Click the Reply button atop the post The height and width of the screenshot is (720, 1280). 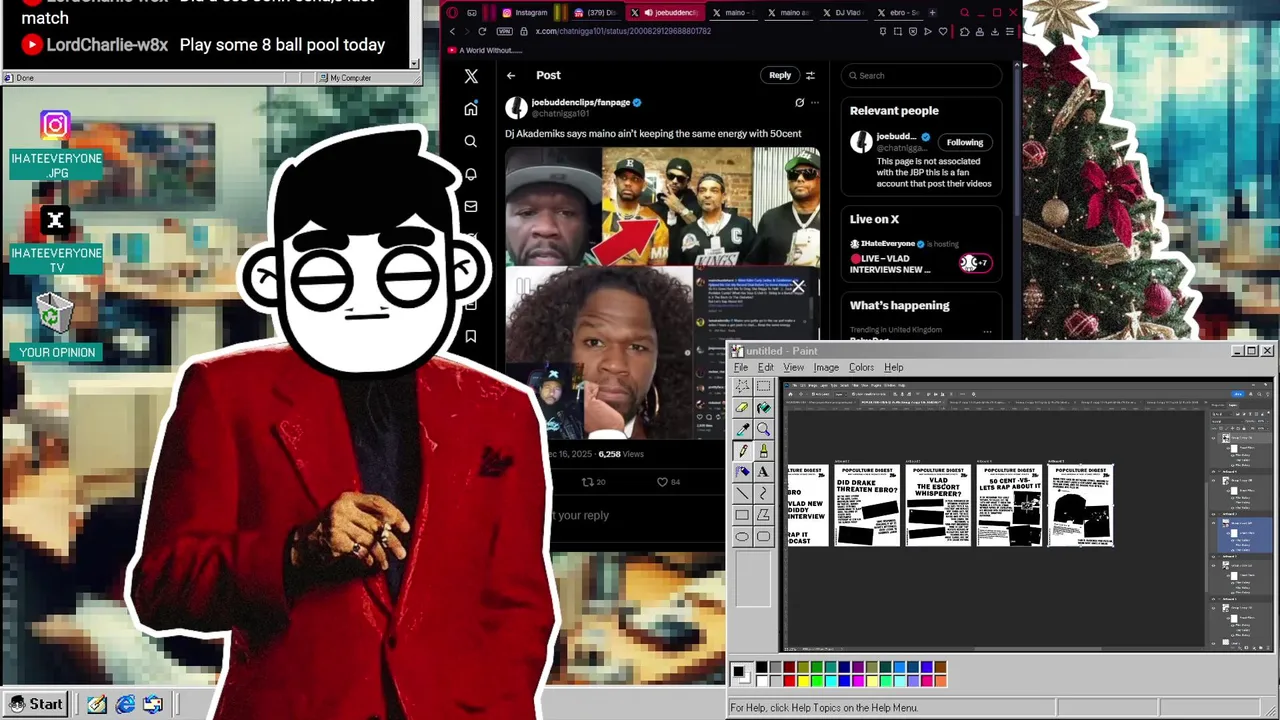coord(780,75)
